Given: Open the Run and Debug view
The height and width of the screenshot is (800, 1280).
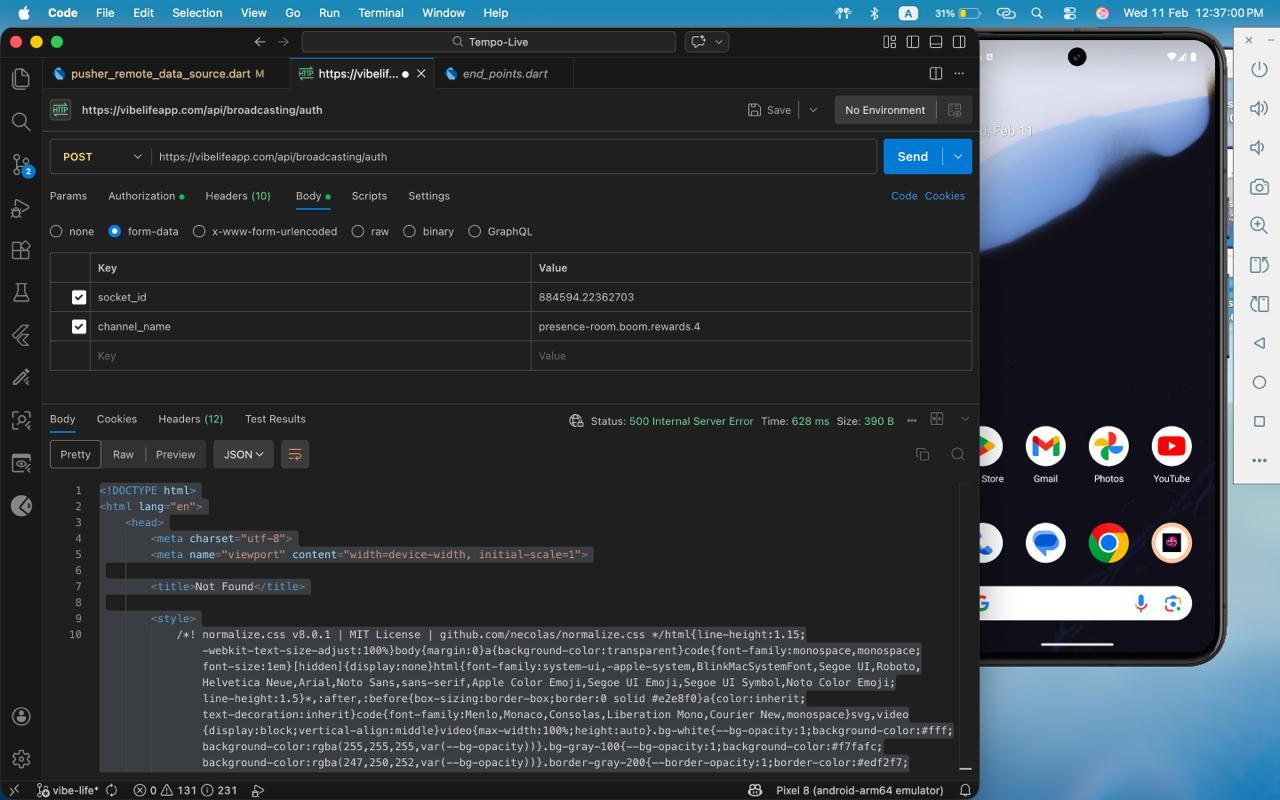Looking at the screenshot, I should coord(21,208).
